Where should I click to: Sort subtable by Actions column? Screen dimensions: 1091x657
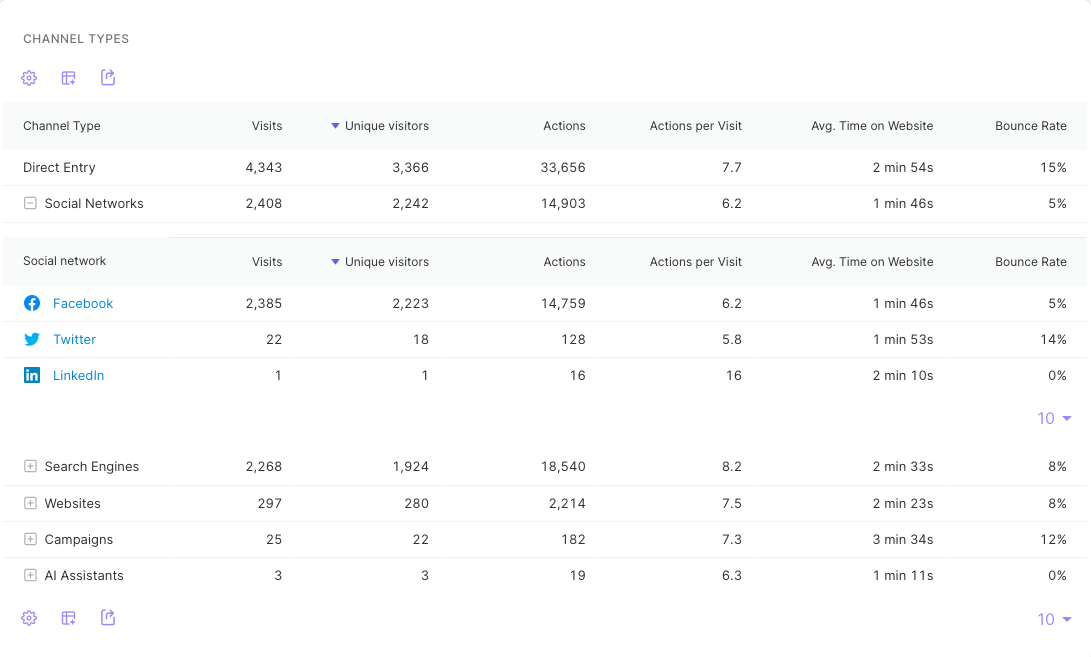coord(564,262)
